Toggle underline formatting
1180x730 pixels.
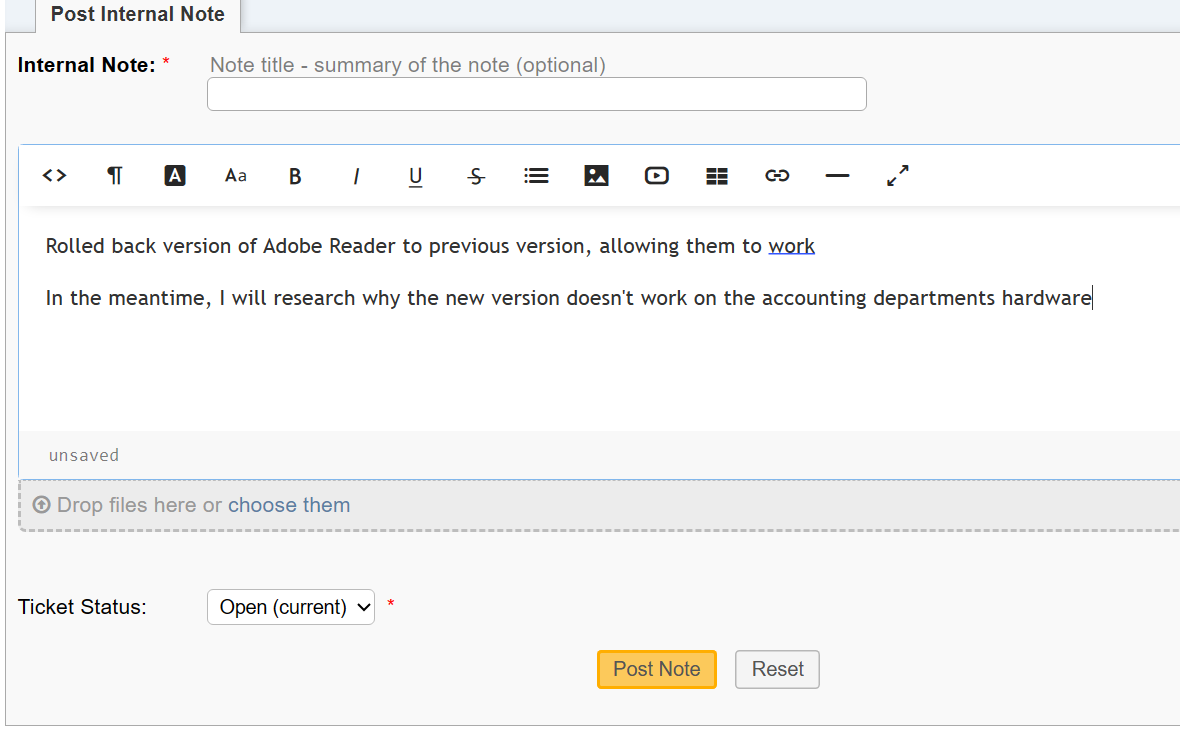415,175
